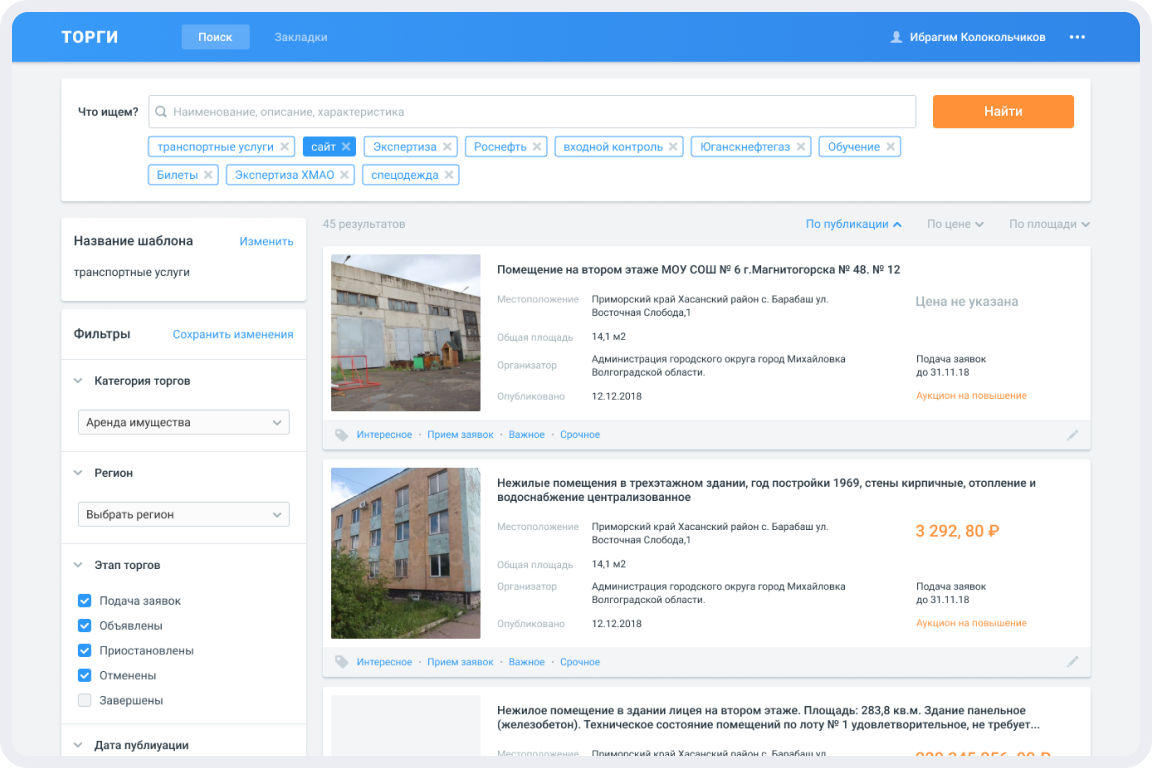Sort results by 'По цене'
Screen dimensions: 1152x768
point(954,224)
